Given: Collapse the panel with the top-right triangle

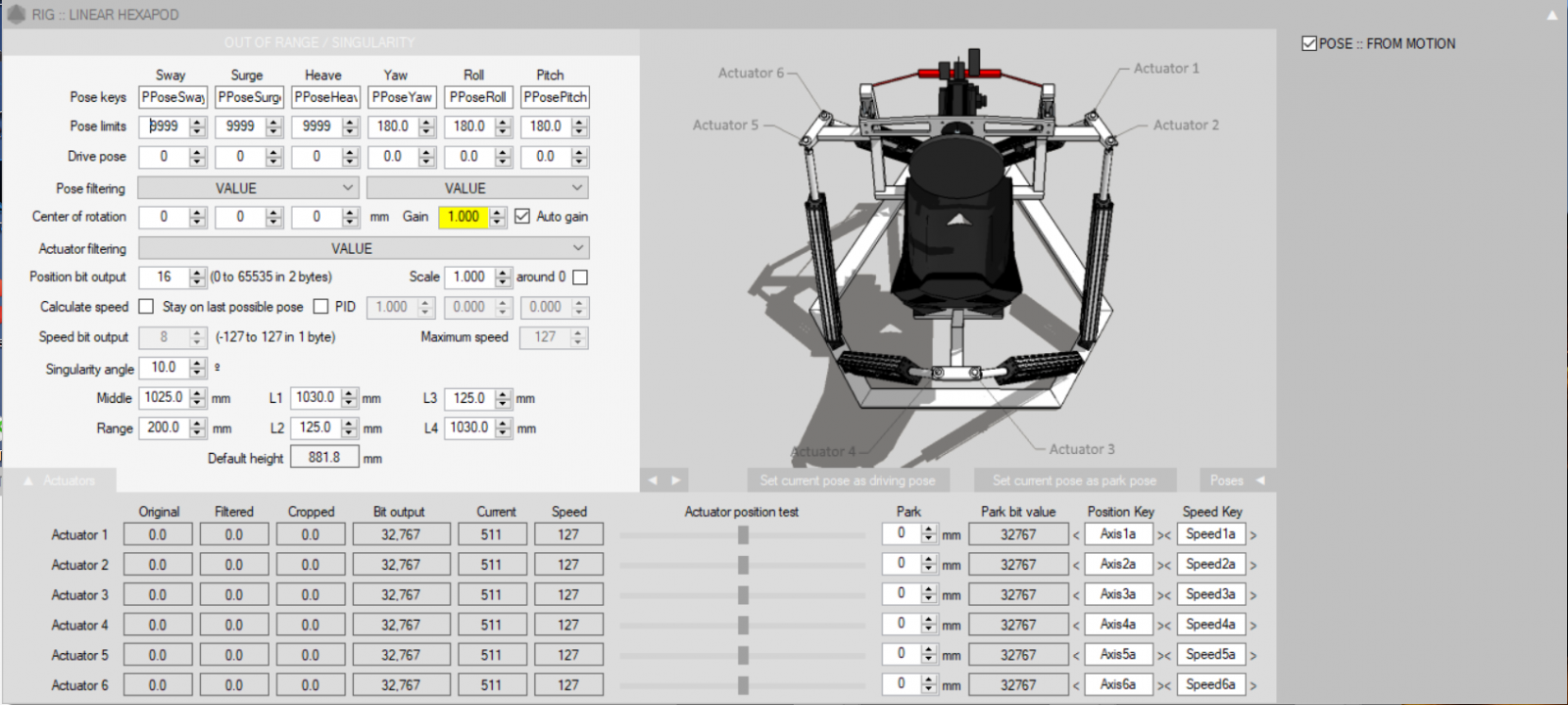Looking at the screenshot, I should [x=1552, y=15].
